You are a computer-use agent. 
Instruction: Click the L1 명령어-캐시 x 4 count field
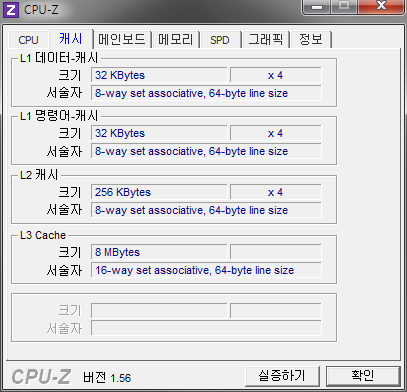point(275,133)
